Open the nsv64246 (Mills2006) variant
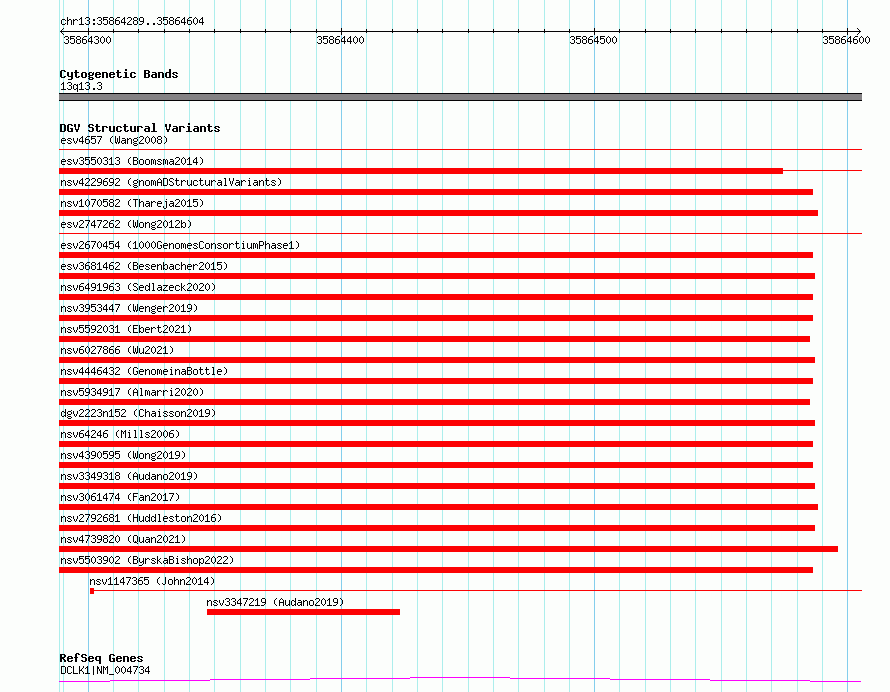890x692 pixels. (120, 434)
